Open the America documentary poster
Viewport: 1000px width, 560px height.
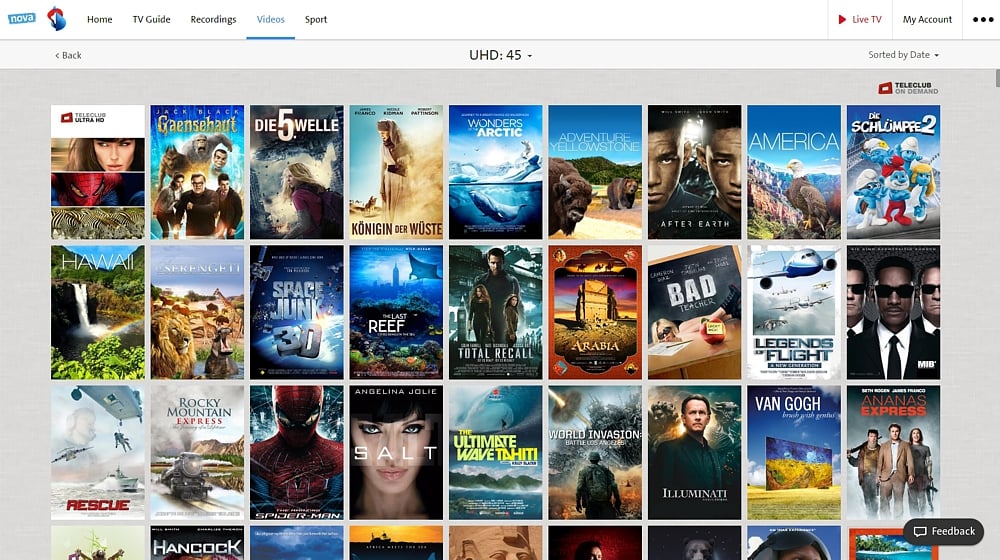[794, 172]
